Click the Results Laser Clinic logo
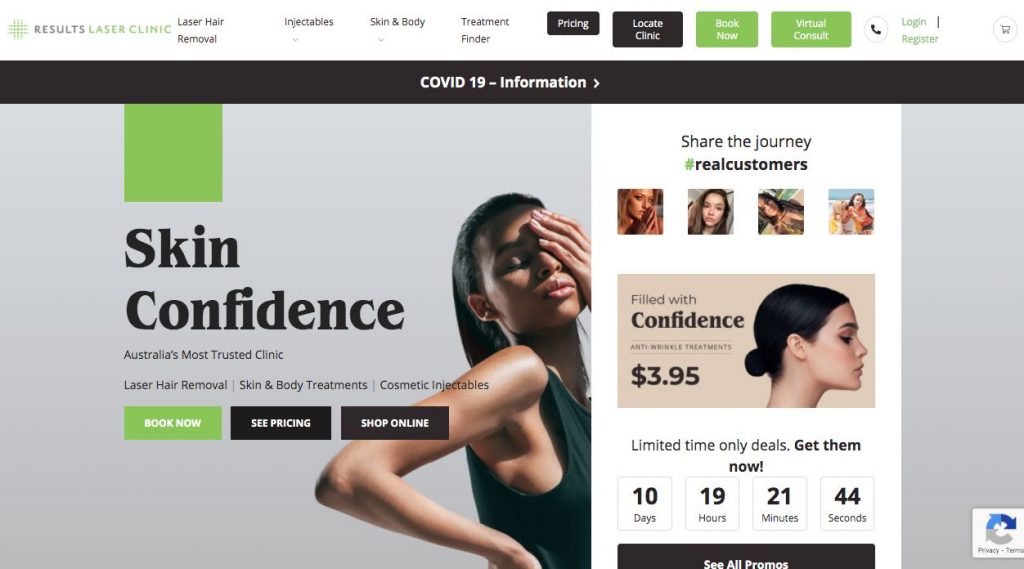Viewport: 1024px width, 569px height. click(89, 29)
